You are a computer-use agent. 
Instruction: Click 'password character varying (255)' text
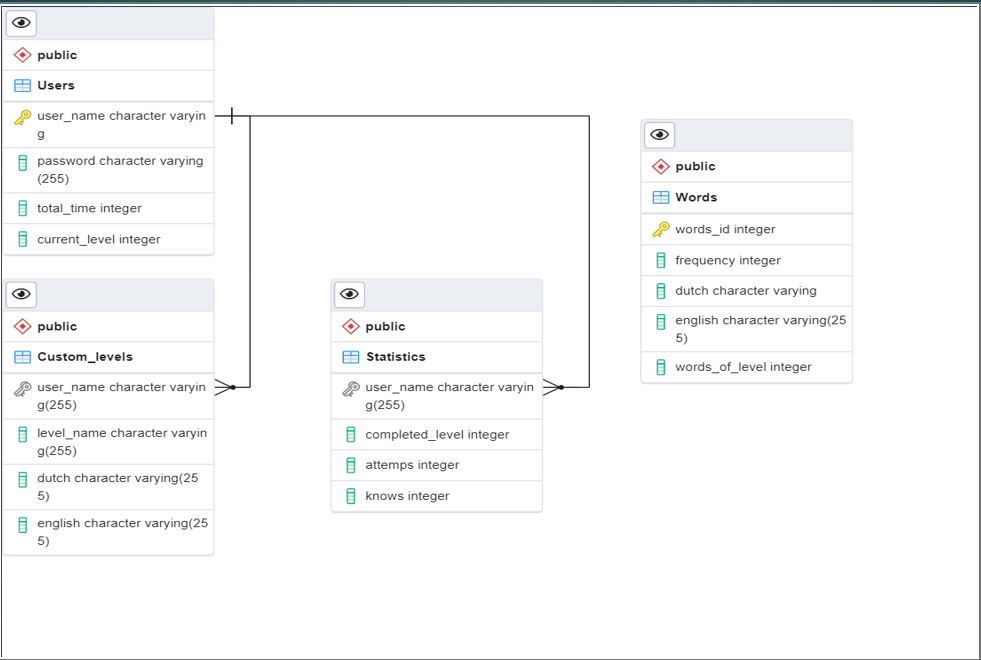pyautogui.click(x=120, y=170)
